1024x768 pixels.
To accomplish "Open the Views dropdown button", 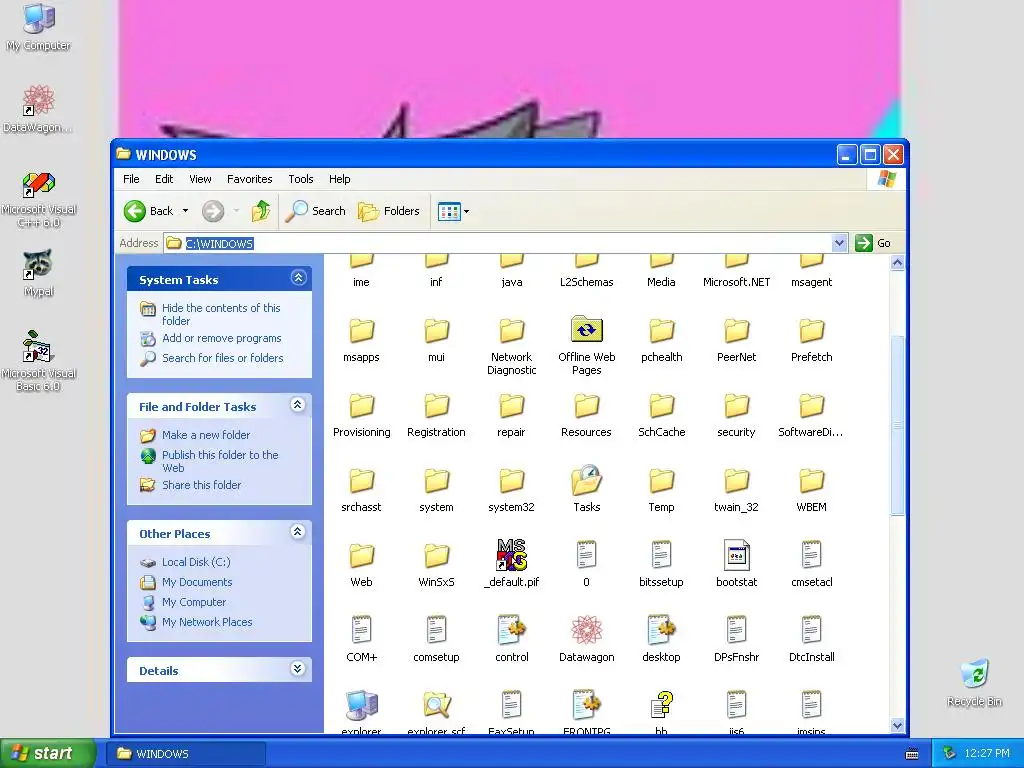I will point(453,211).
